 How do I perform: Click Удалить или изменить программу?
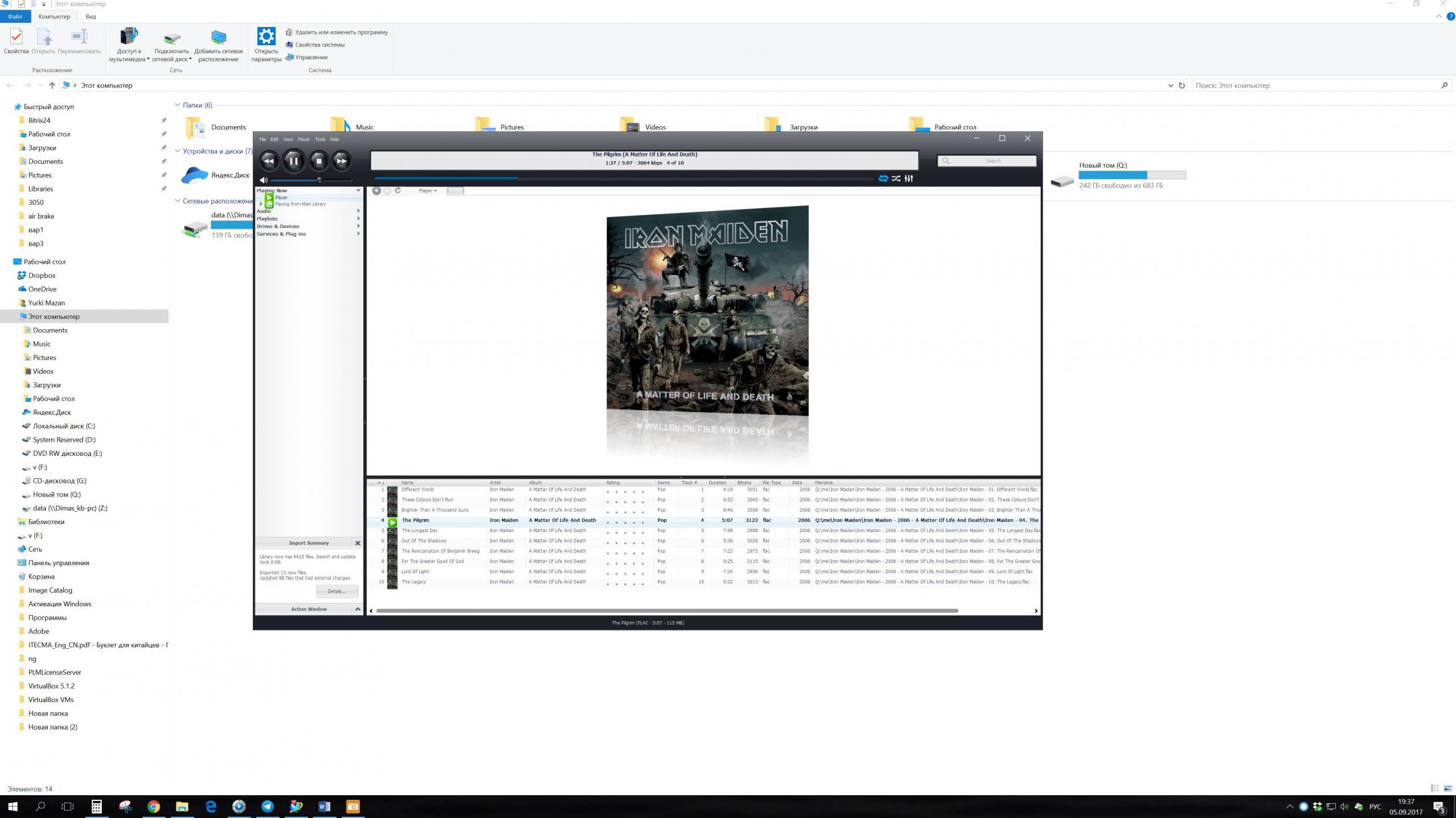(x=336, y=32)
